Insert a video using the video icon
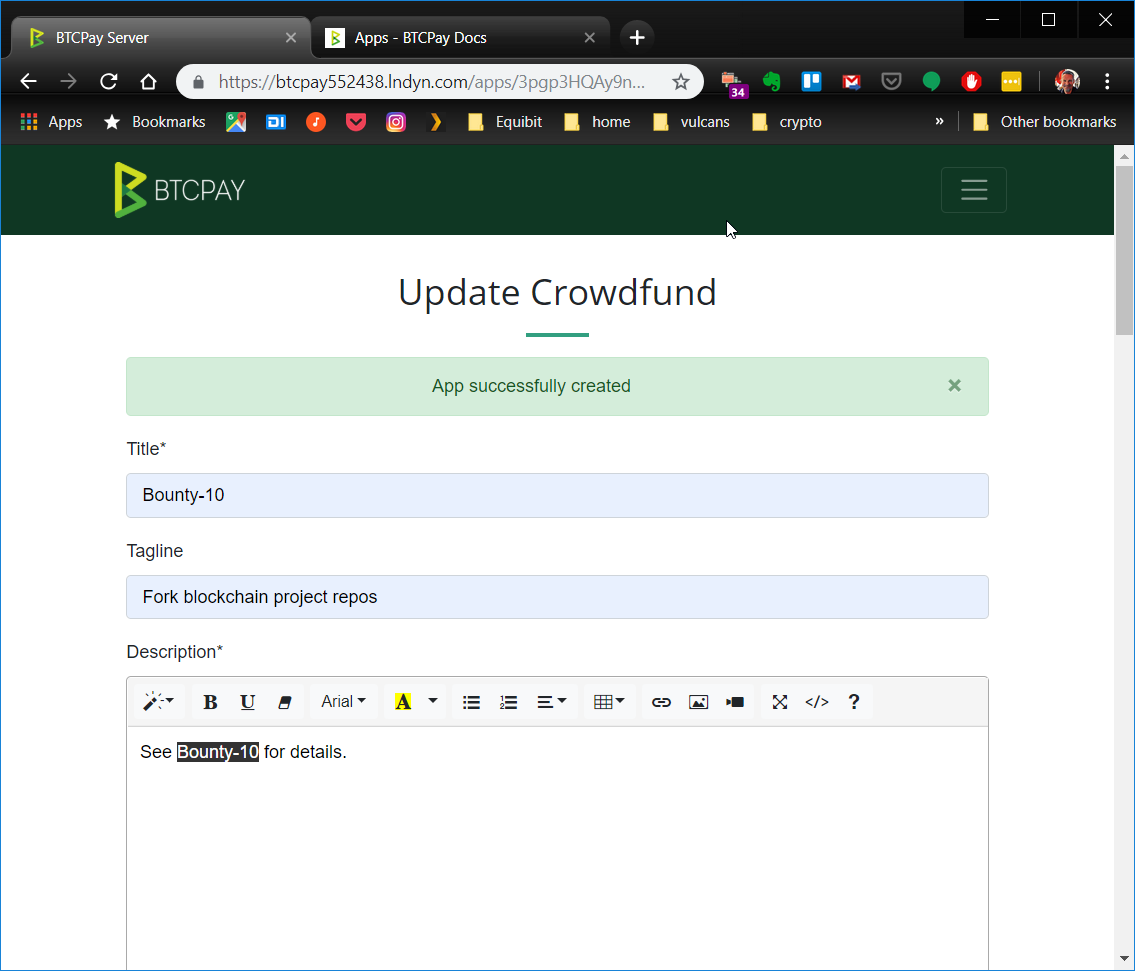 pos(735,701)
